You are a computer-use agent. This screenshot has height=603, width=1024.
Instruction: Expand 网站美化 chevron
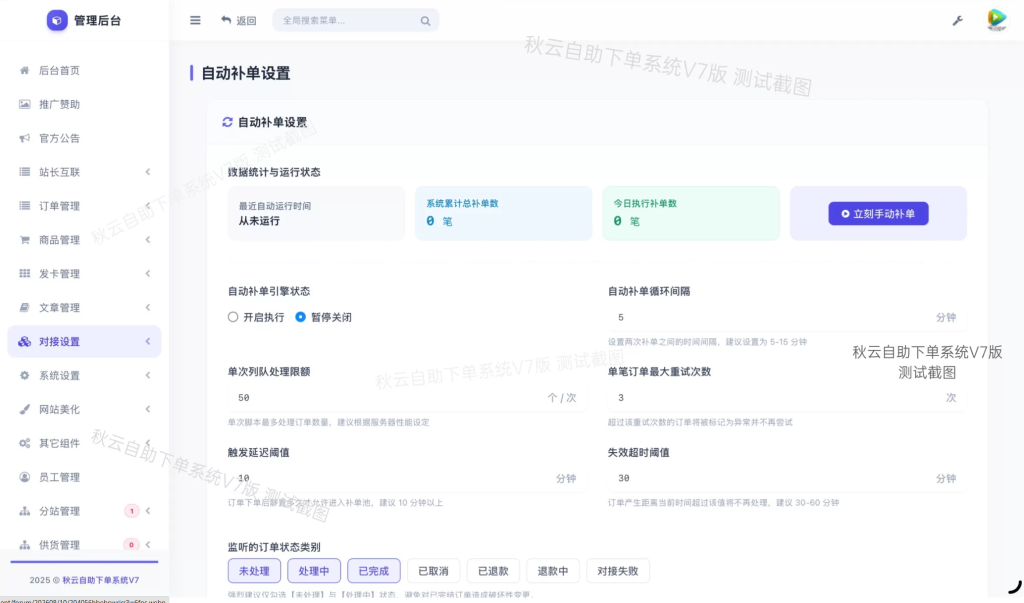click(x=148, y=409)
